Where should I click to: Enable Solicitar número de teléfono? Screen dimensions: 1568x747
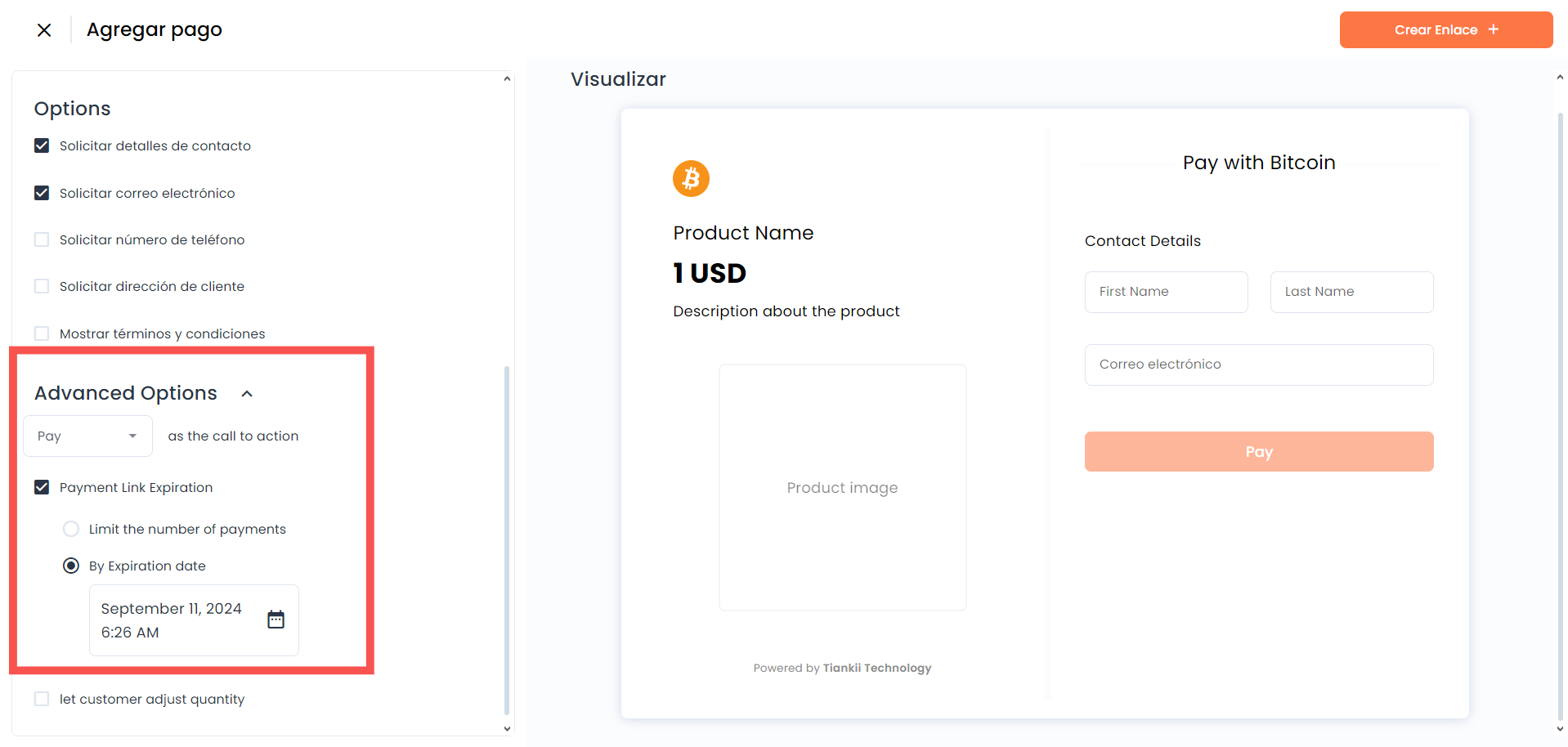point(42,239)
